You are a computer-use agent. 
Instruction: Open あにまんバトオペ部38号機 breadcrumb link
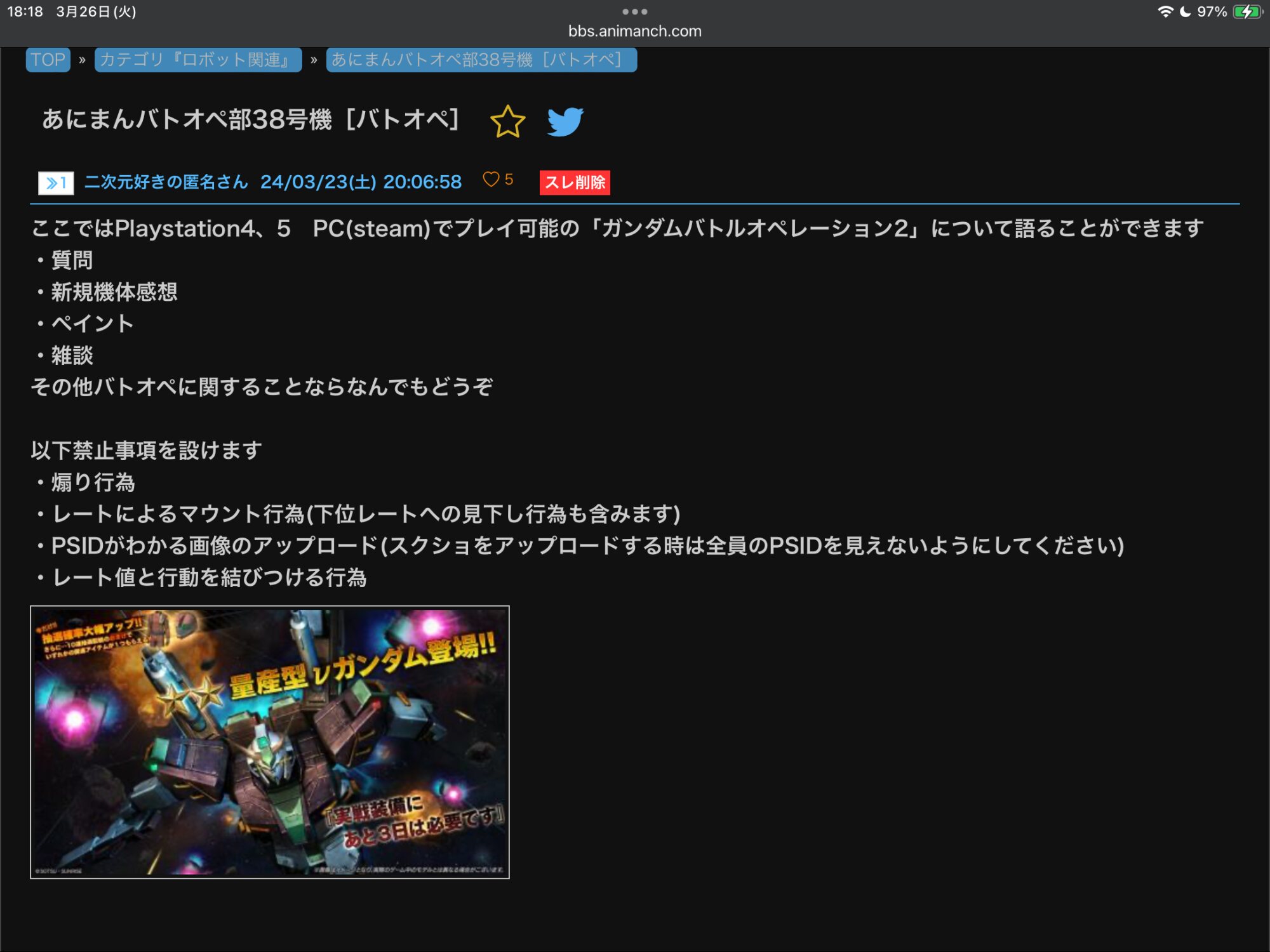tap(481, 60)
